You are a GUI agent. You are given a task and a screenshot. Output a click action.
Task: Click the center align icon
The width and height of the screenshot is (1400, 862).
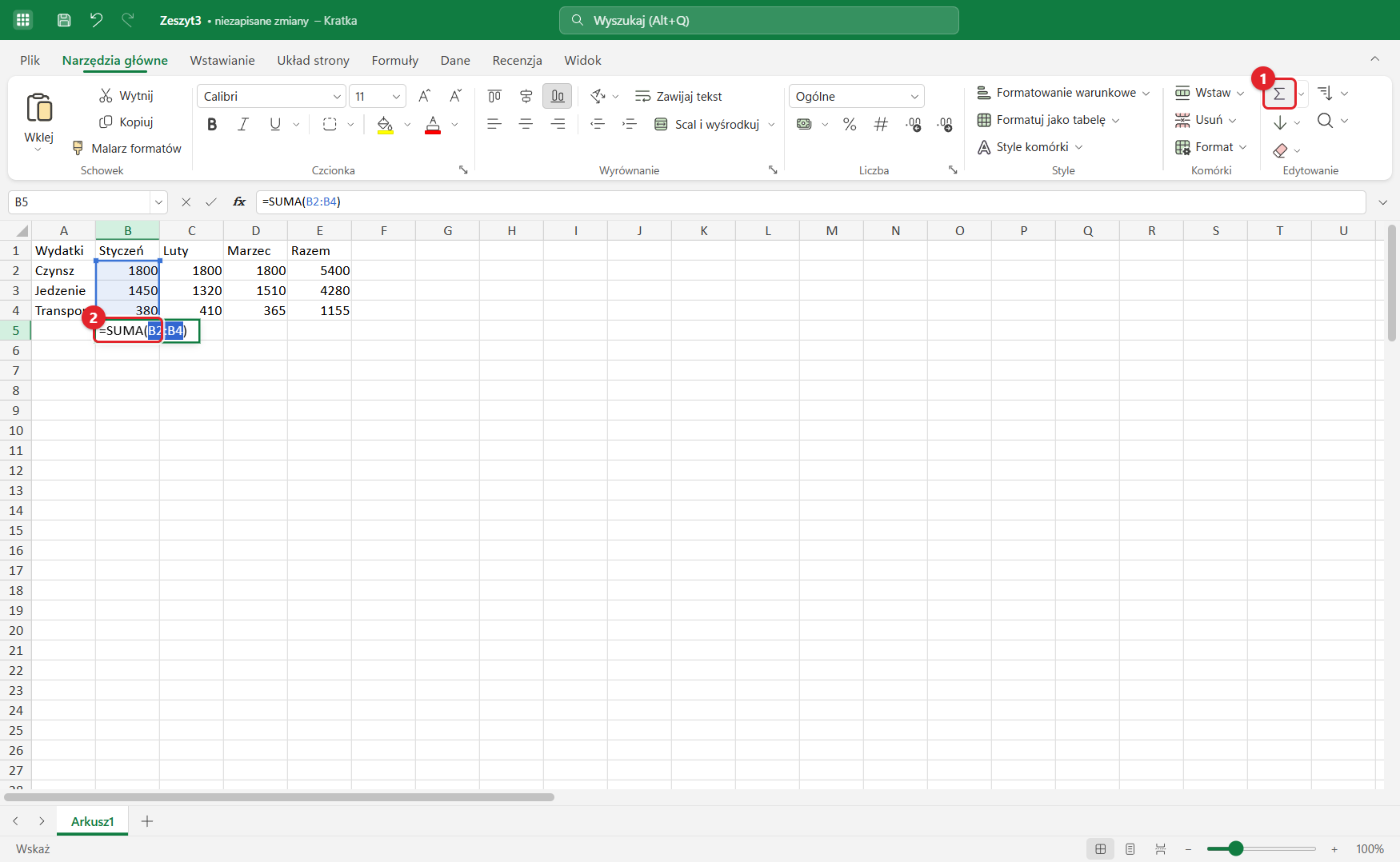click(x=526, y=124)
